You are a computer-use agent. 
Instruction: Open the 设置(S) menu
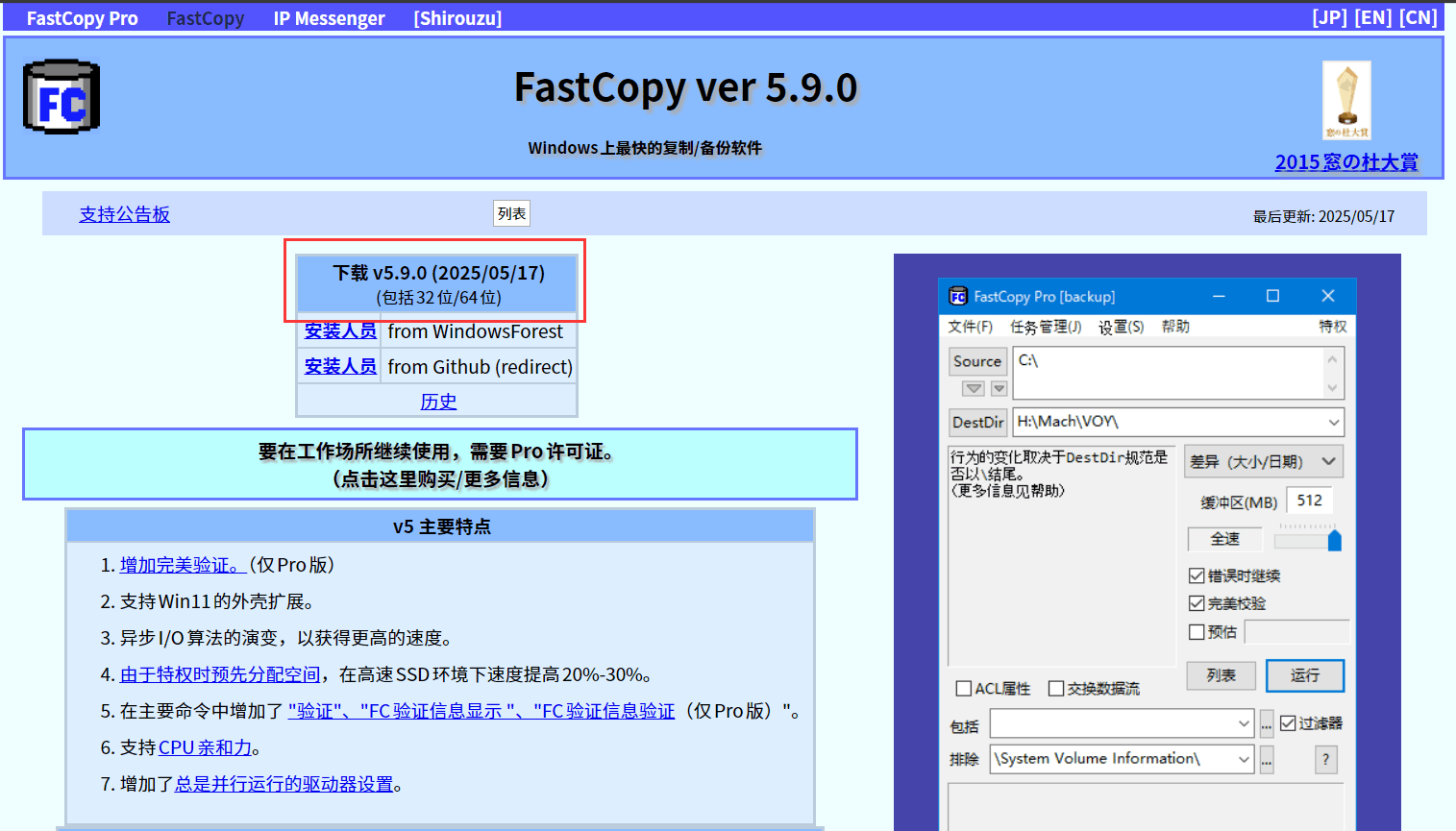[1121, 327]
